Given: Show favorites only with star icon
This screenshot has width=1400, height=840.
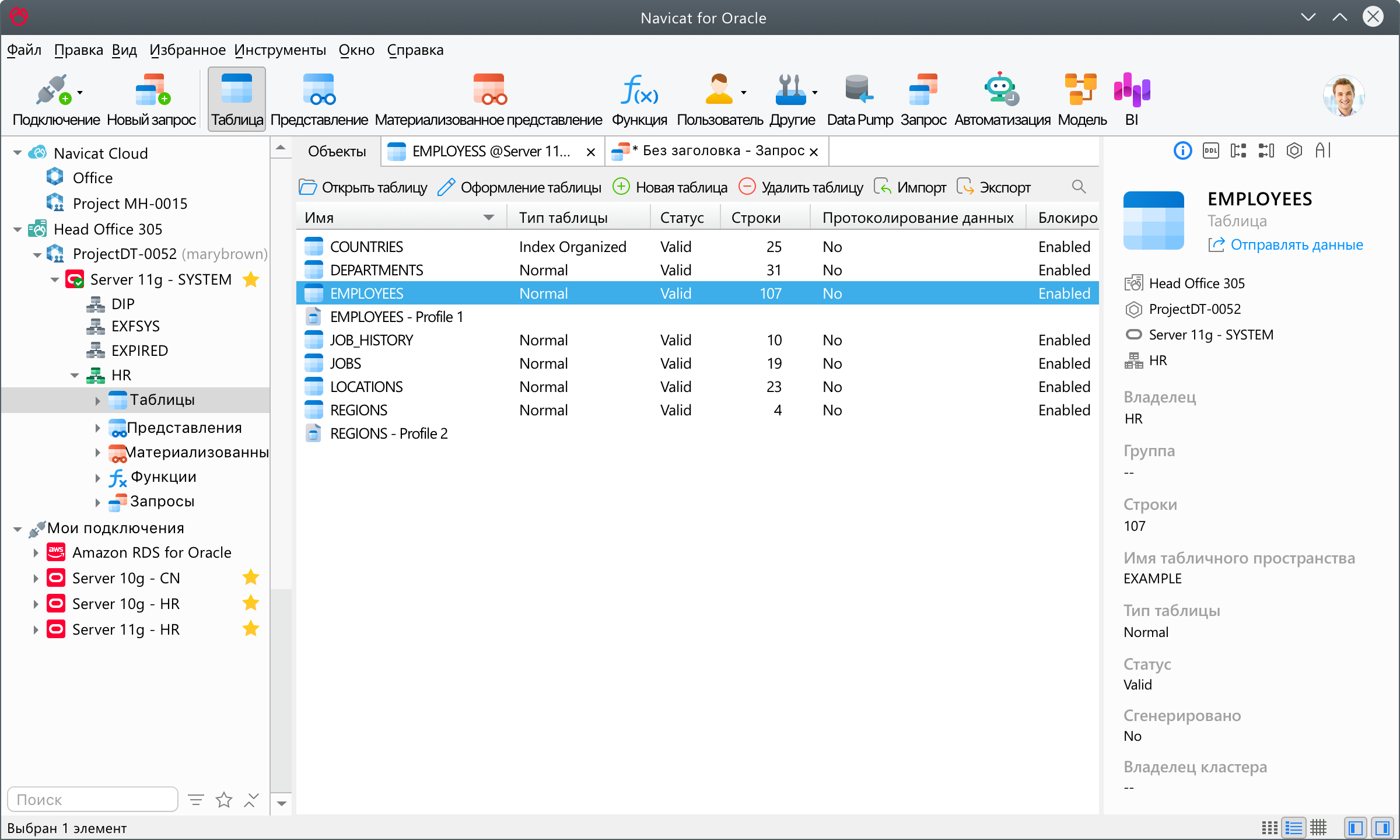Looking at the screenshot, I should [224, 800].
